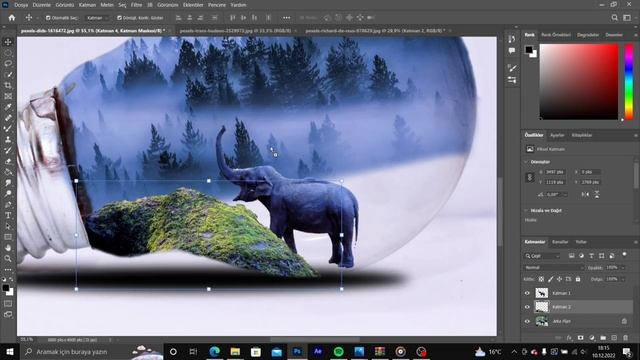Switch to the Kanallar tab
640x360 pixels.
(x=560, y=242)
